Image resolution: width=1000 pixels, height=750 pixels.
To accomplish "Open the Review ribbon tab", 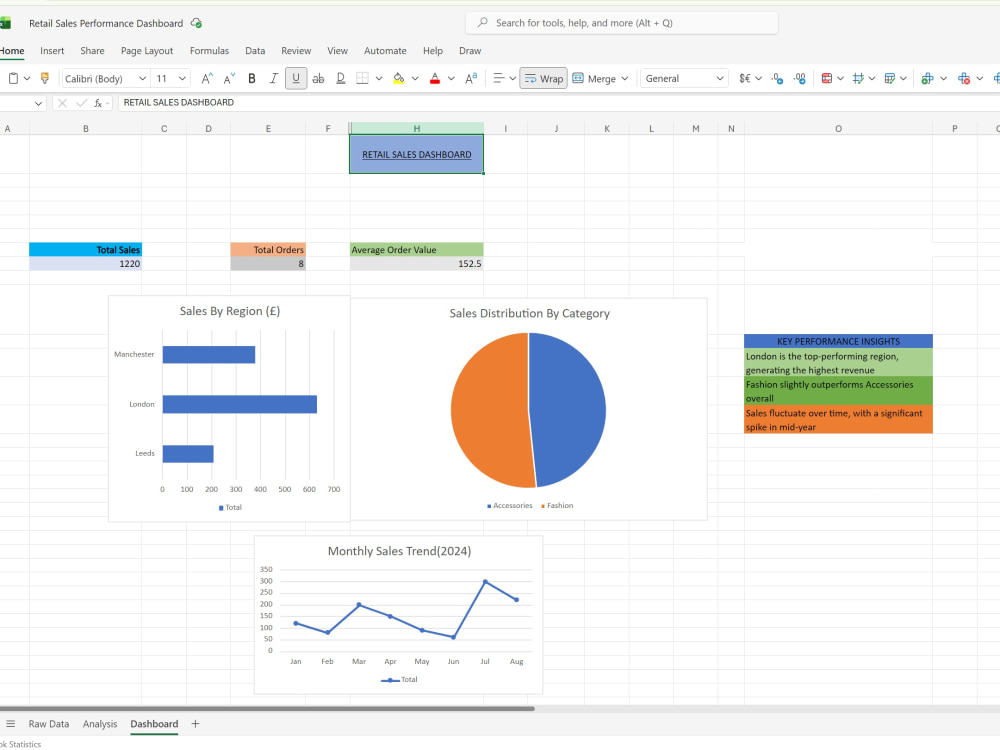I will [296, 51].
